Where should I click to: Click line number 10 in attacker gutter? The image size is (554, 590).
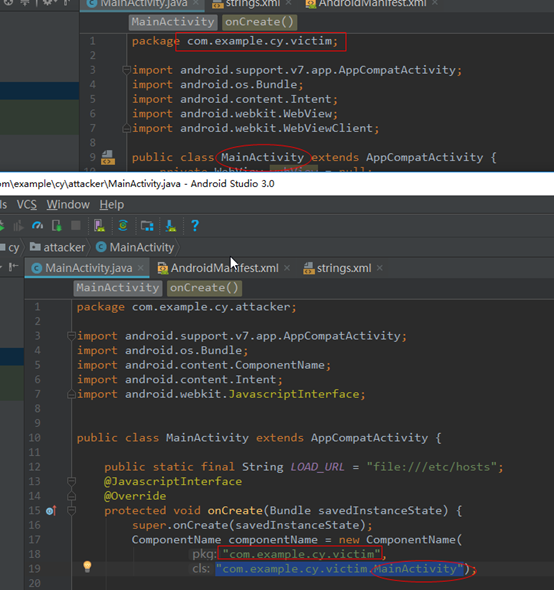(x=35, y=438)
